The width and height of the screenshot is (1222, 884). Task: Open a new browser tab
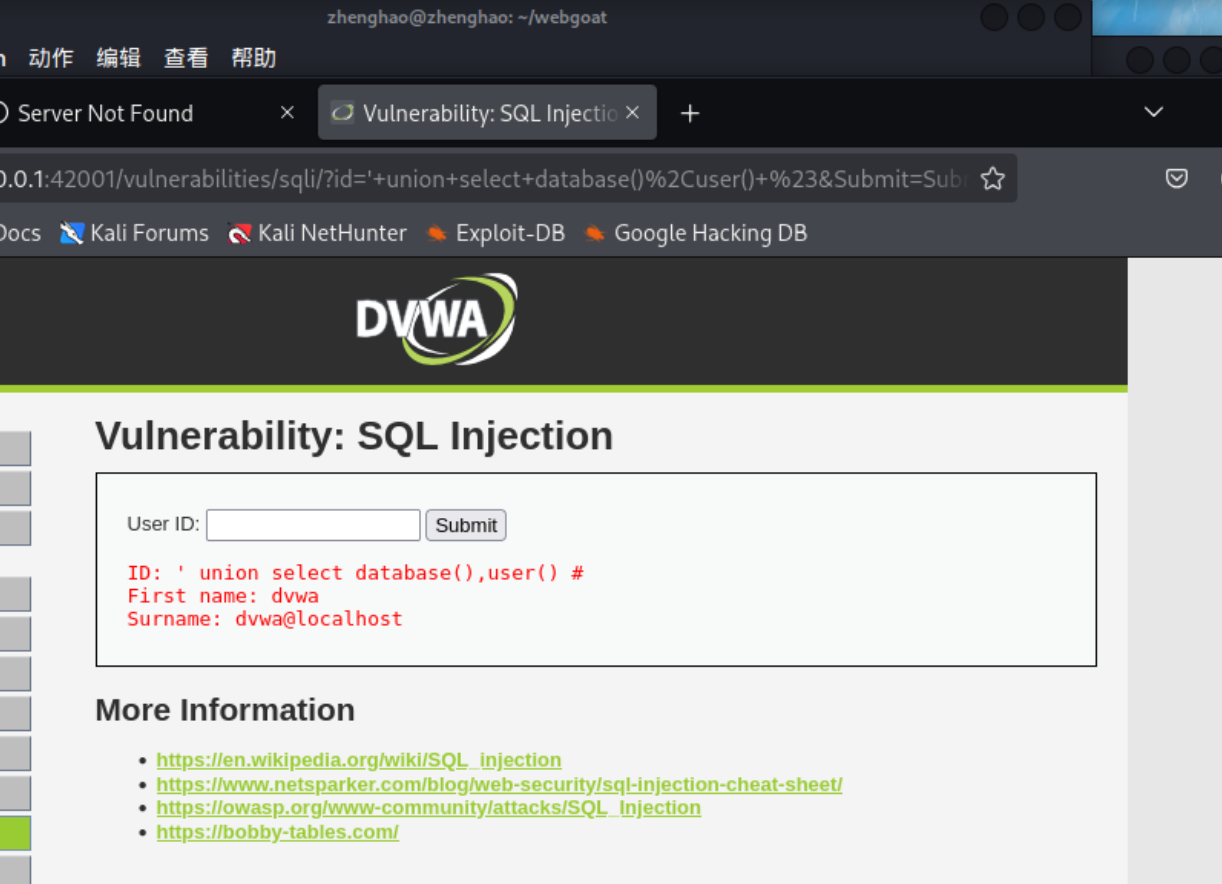coord(689,113)
